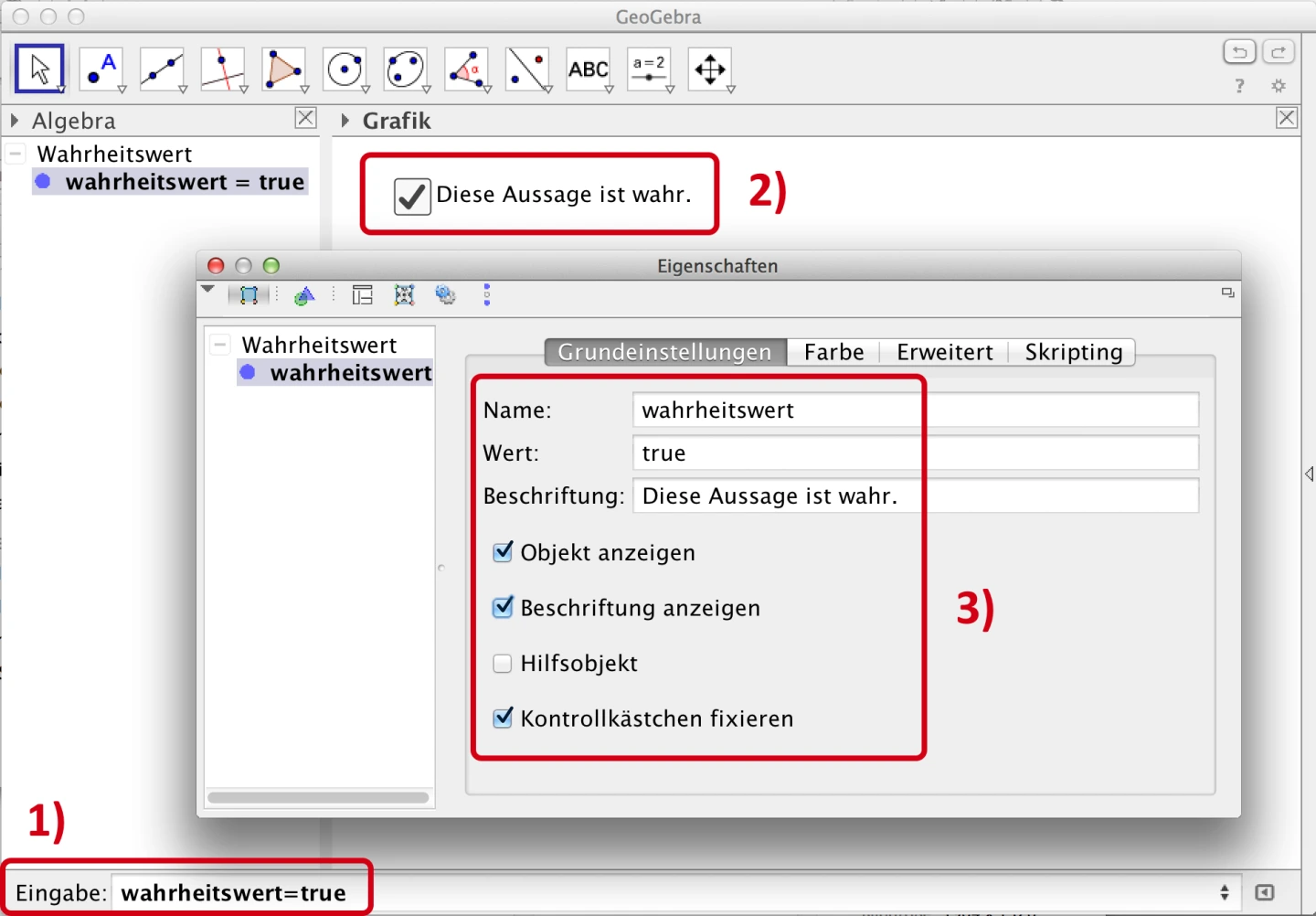Open the Eingabe input bar dropdown
1316x916 pixels.
pyautogui.click(x=1224, y=893)
